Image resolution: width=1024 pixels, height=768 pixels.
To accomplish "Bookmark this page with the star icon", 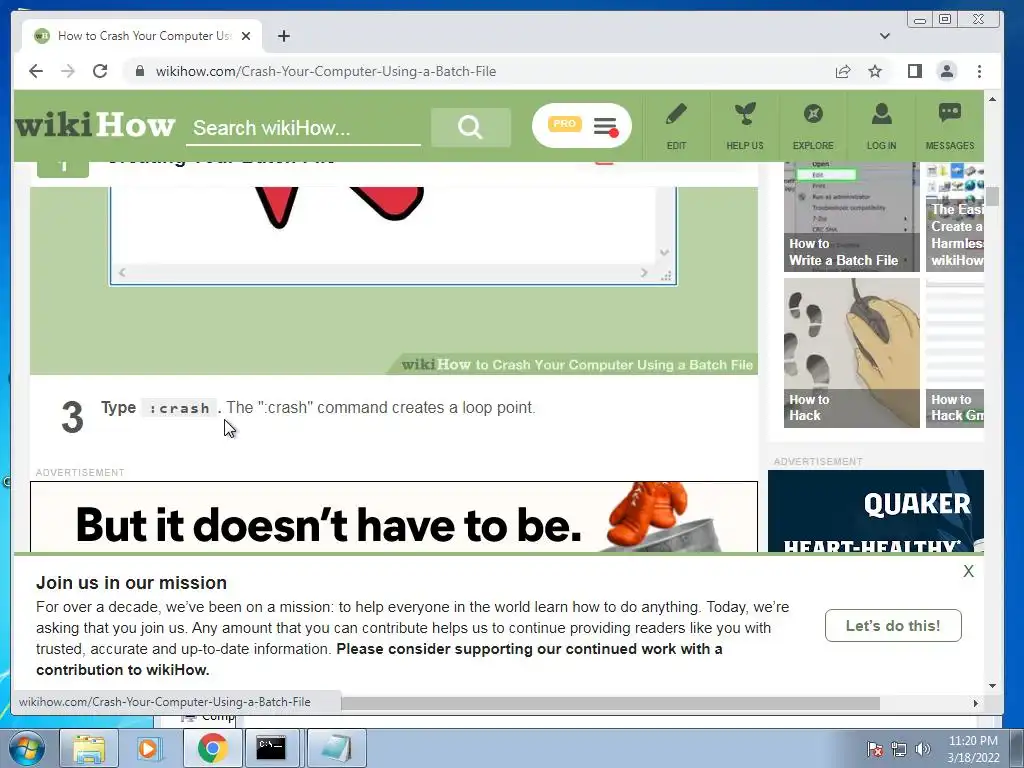I will tap(875, 71).
